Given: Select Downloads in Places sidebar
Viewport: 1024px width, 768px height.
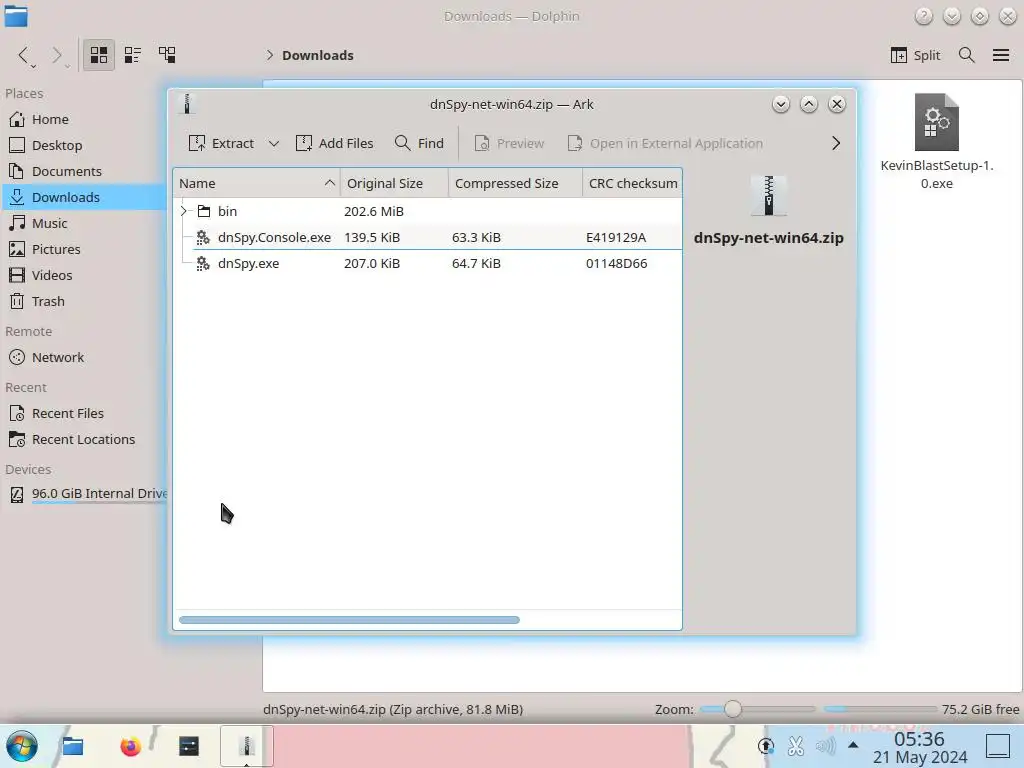Looking at the screenshot, I should (84, 197).
